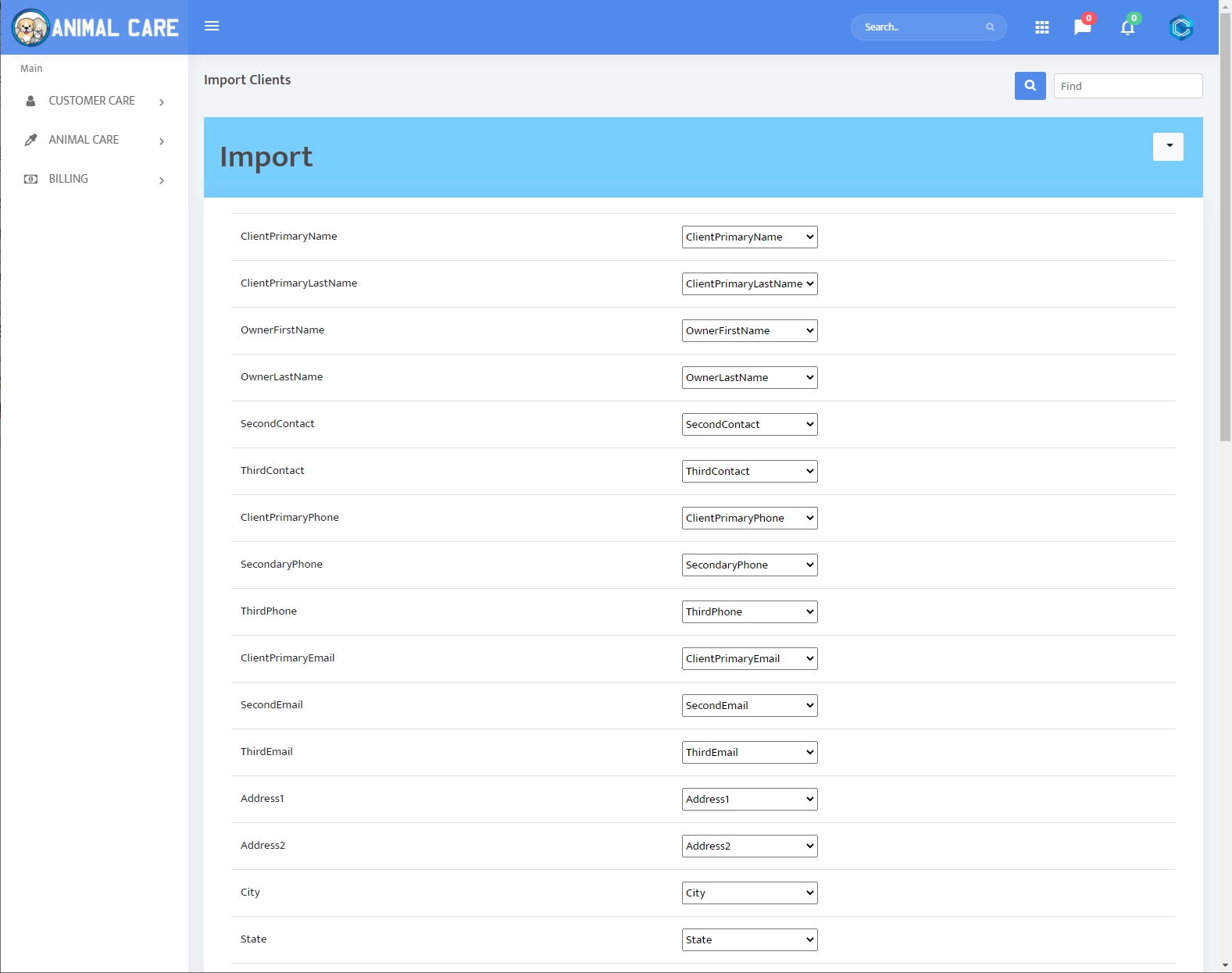Open OwnerFirstName mapping dropdown
This screenshot has width=1232, height=973.
[749, 330]
